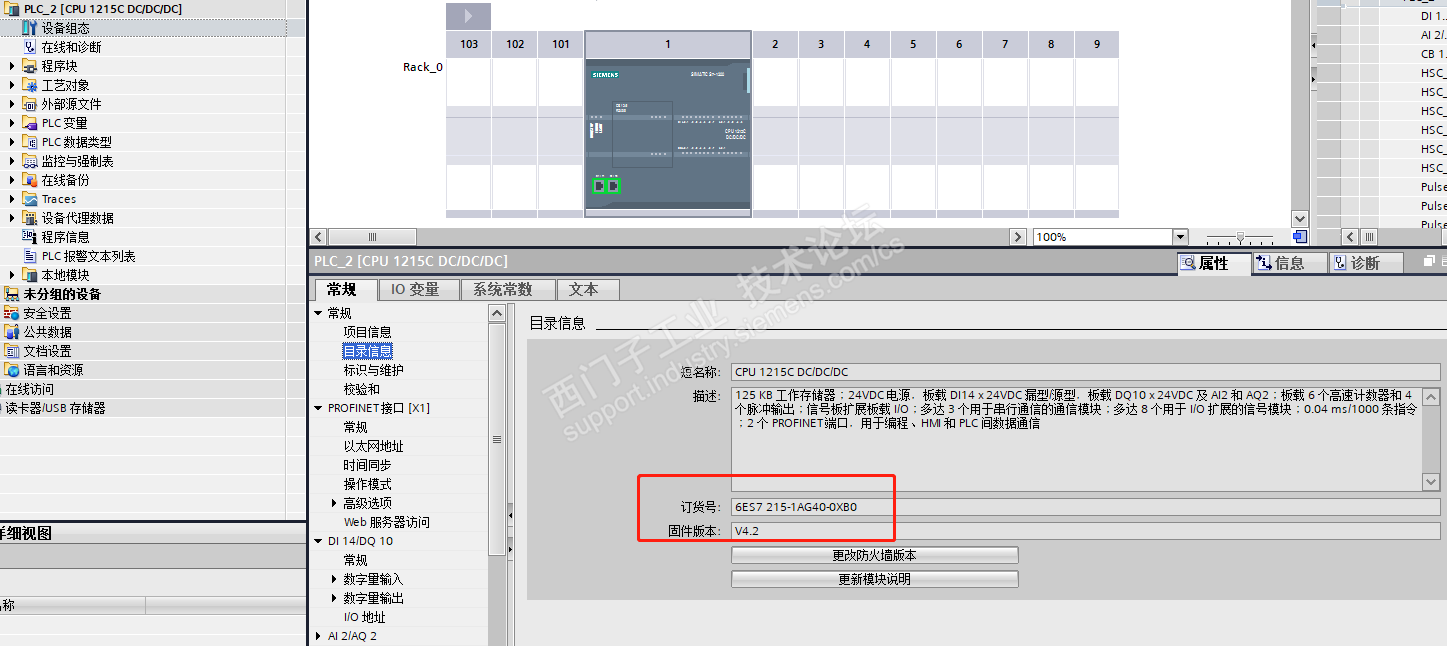
Task: Expand the AI 2/AQ 2 node
Action: point(319,636)
